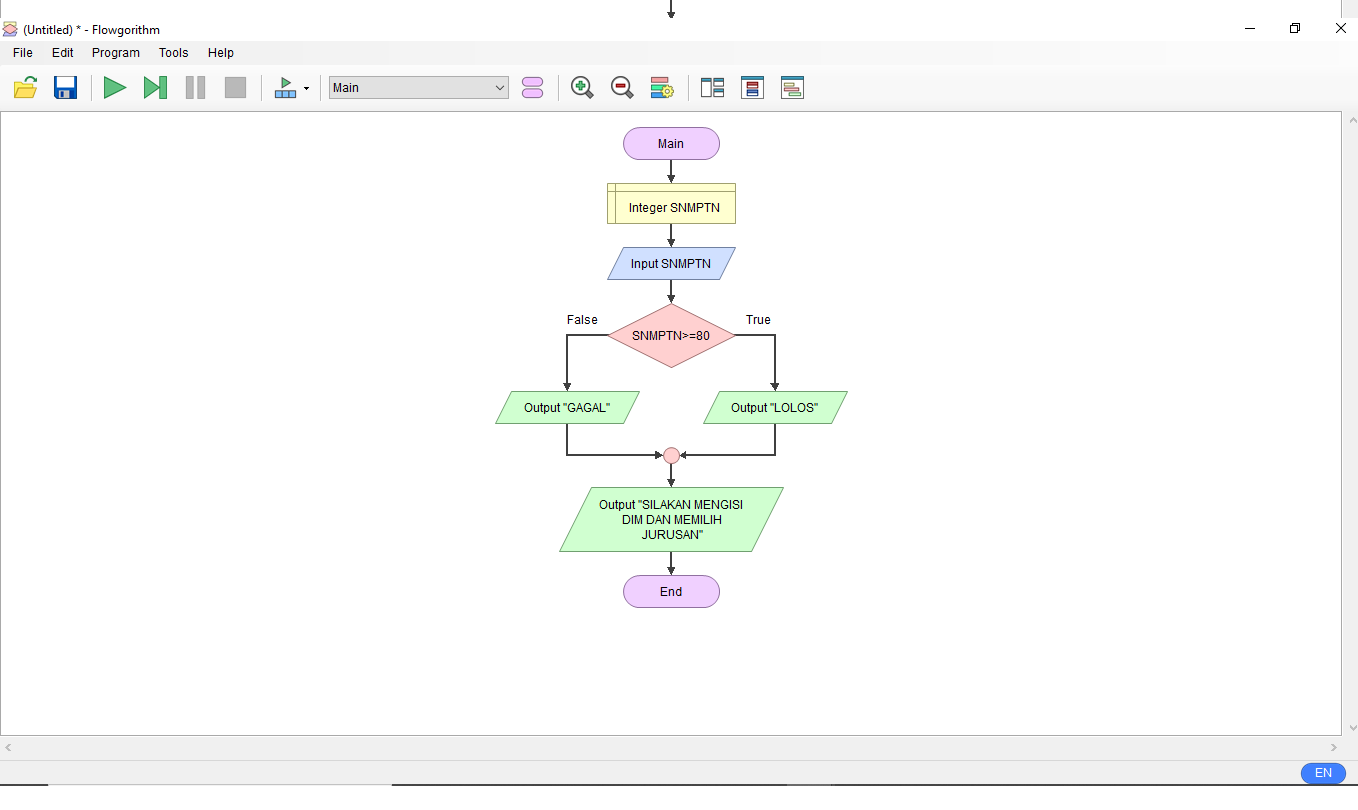
Task: Zoom out of the flowchart
Action: 621,87
